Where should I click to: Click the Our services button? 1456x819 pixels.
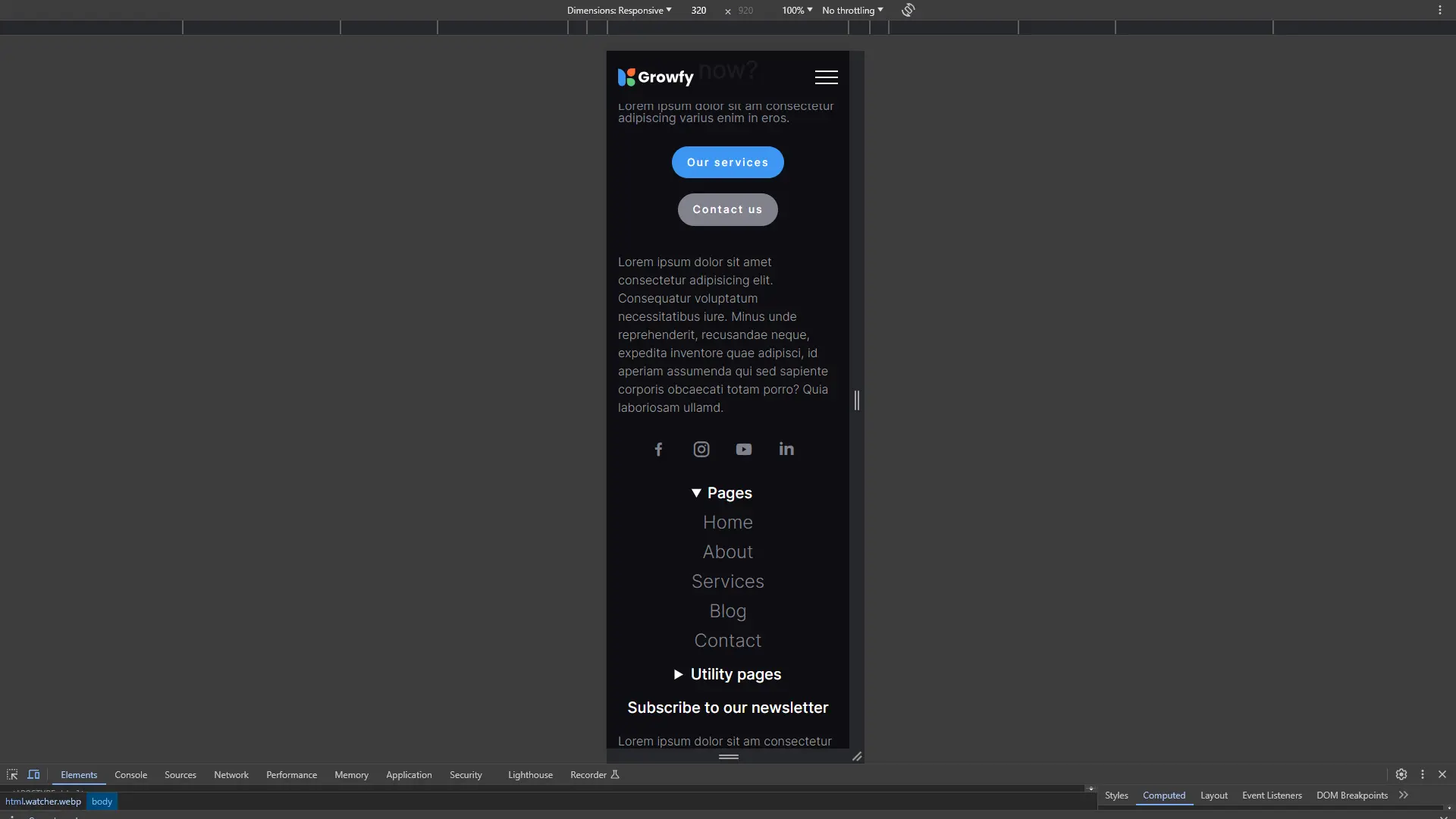point(727,162)
